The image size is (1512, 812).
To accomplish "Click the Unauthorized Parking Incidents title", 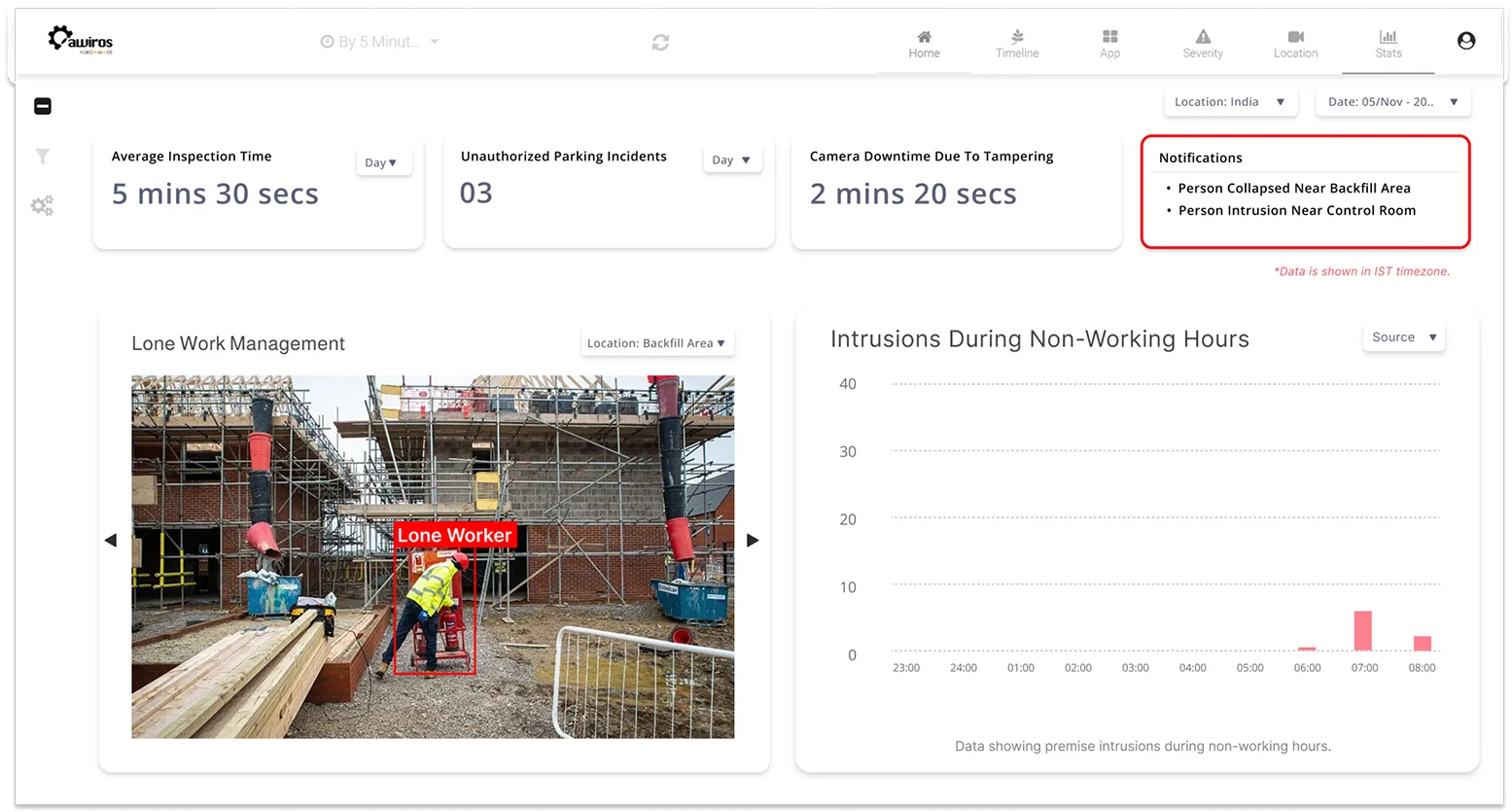I will (564, 157).
